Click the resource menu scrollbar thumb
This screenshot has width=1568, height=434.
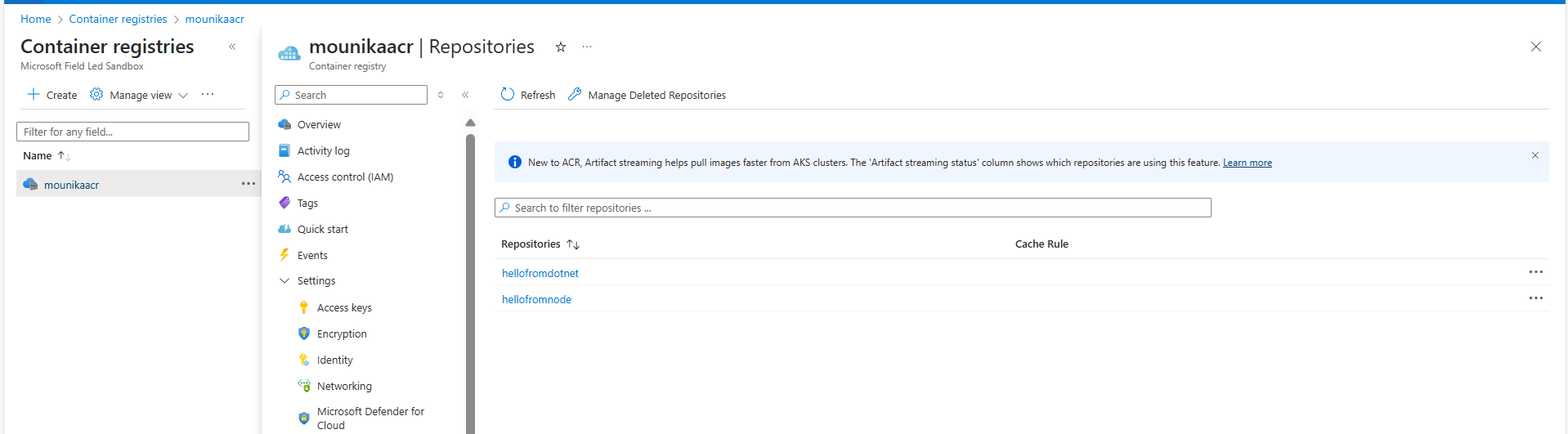(470, 283)
